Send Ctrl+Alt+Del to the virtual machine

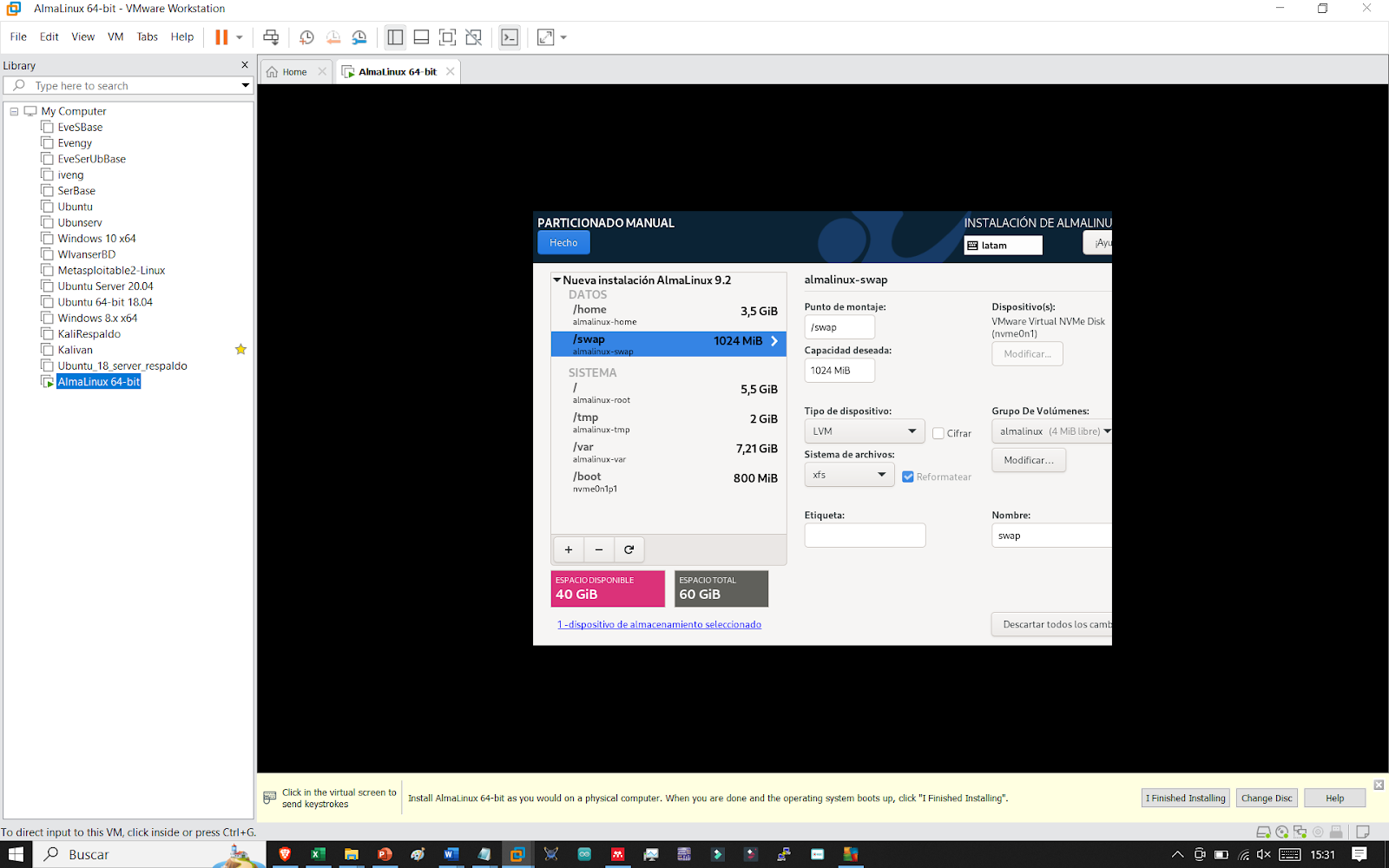271,37
